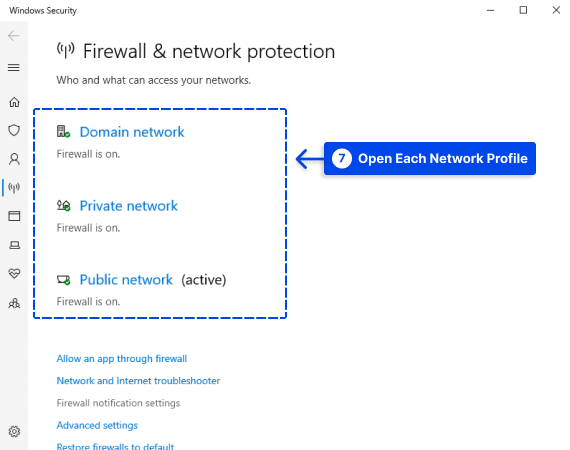This screenshot has width=570, height=450.
Task: Click the back arrow button
Action: tap(13, 36)
